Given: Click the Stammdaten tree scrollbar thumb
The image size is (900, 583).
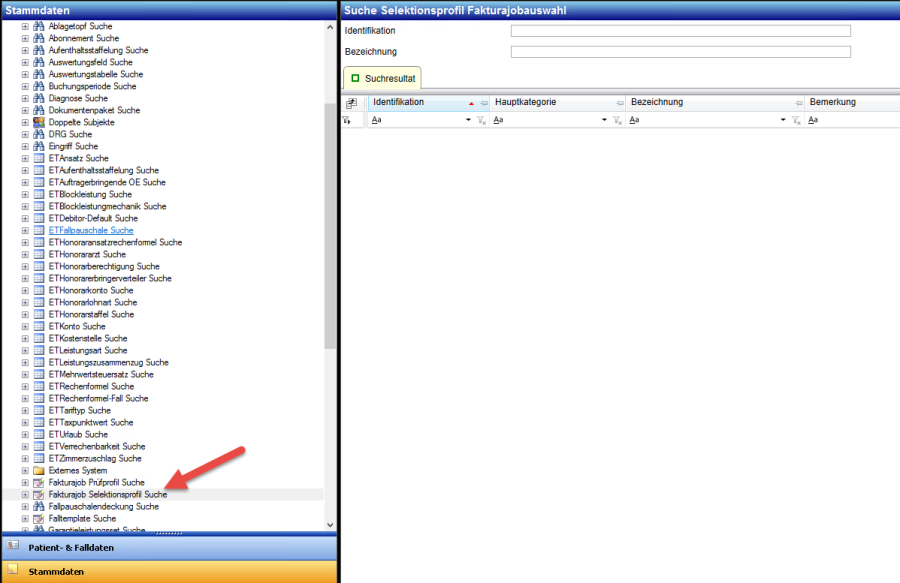Looking at the screenshot, I should [330, 226].
